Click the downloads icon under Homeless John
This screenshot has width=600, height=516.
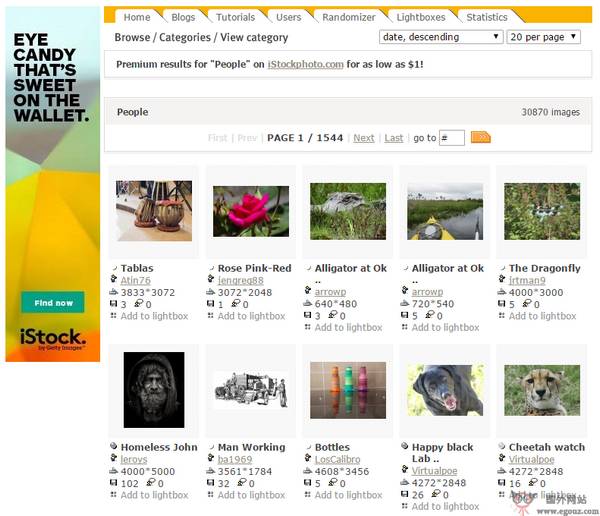point(114,483)
